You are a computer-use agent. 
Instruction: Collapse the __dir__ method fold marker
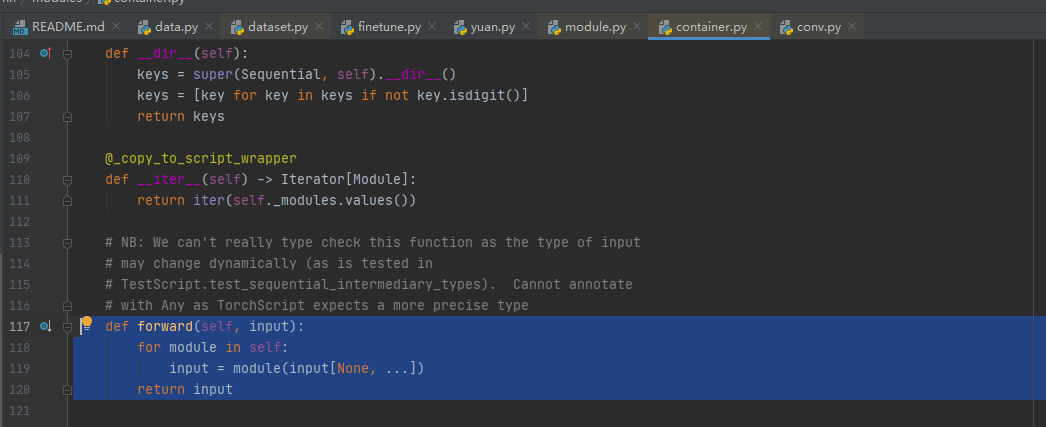(x=67, y=53)
